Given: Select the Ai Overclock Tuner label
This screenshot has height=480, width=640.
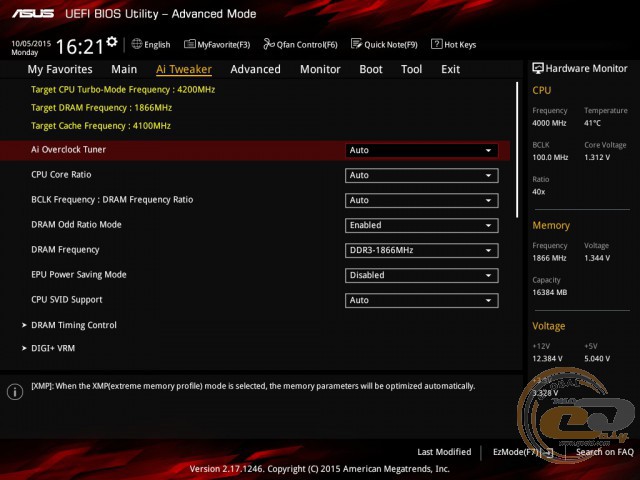Looking at the screenshot, I should pyautogui.click(x=68, y=150).
